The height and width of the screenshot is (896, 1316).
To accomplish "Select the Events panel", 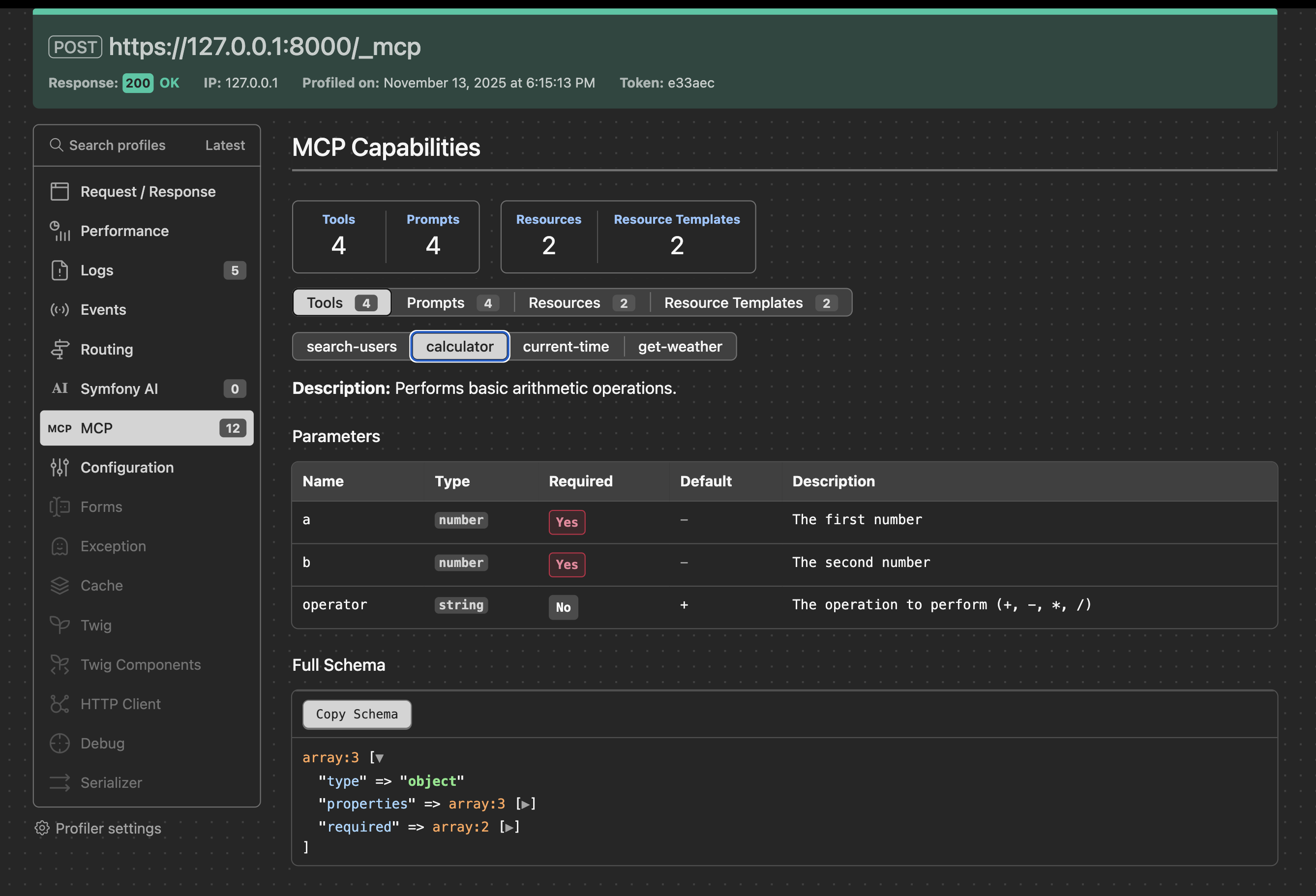I will tap(103, 309).
